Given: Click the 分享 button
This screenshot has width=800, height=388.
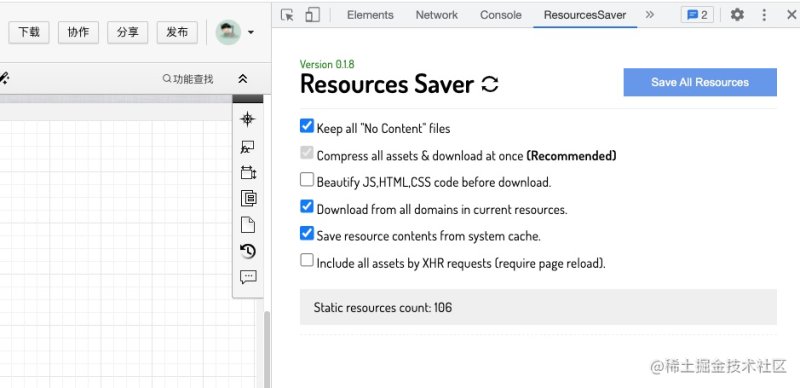Looking at the screenshot, I should pos(128,32).
